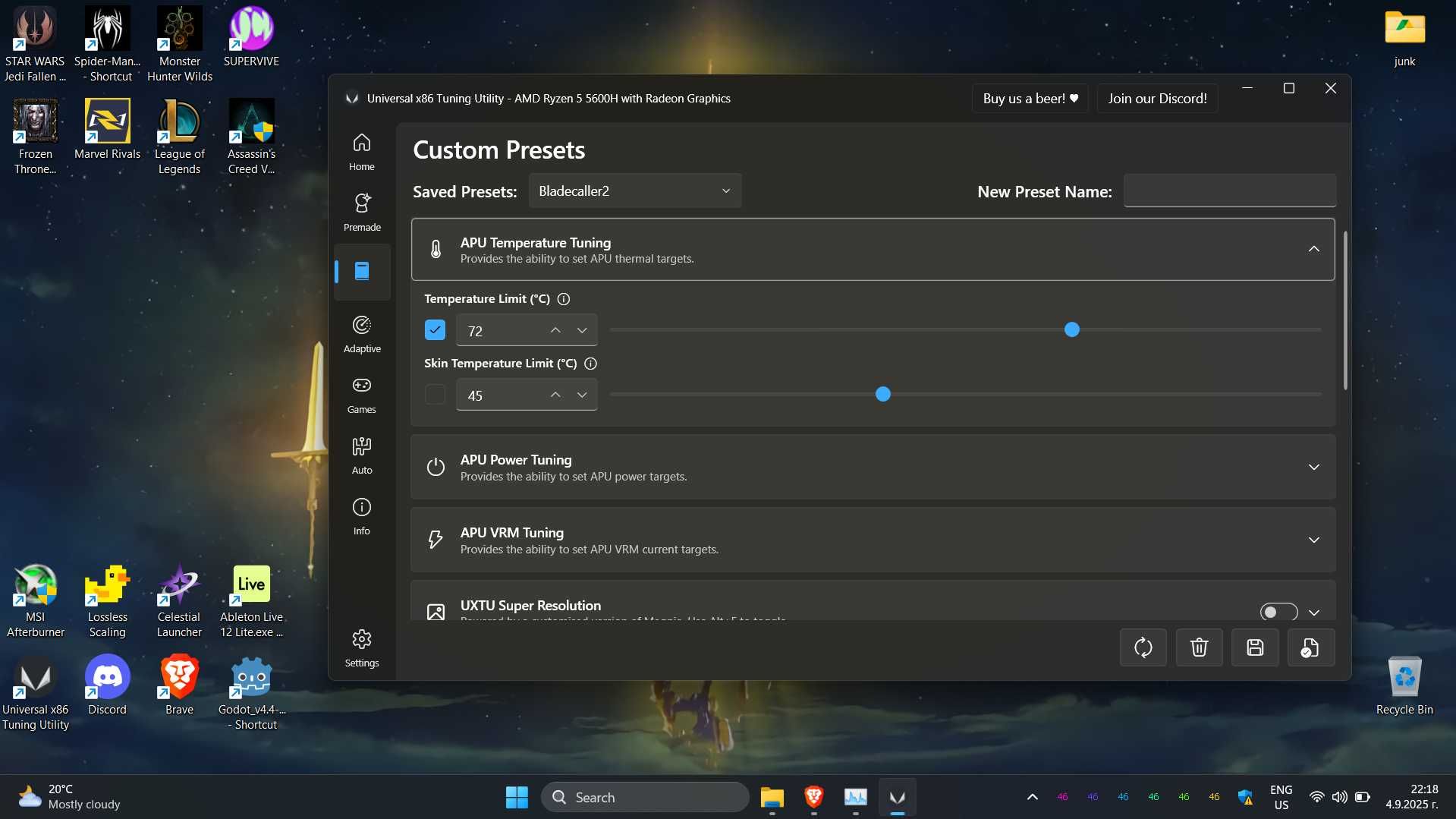Image resolution: width=1456 pixels, height=819 pixels.
Task: Click the lightning icon of APU VRM Tuning
Action: (436, 540)
